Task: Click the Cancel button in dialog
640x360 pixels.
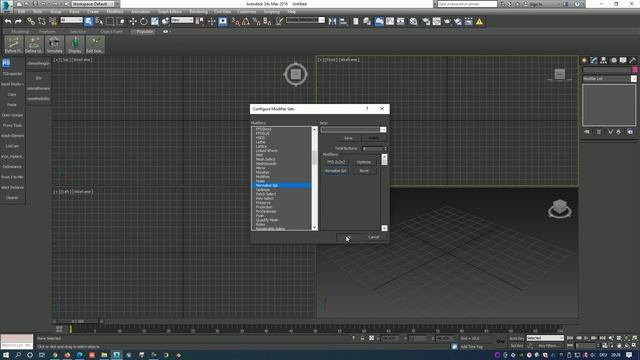Action: (373, 237)
